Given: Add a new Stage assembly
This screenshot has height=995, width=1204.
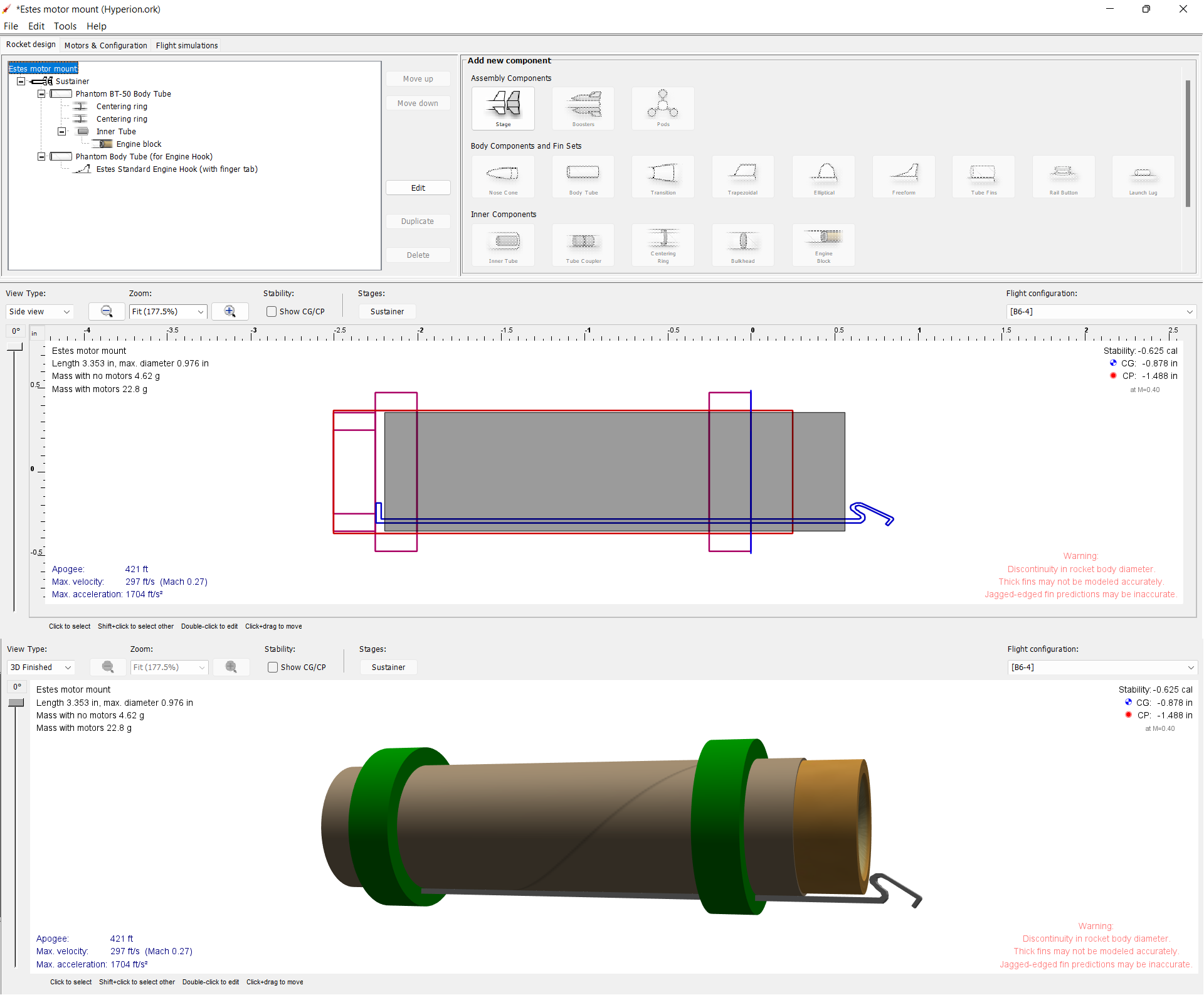Looking at the screenshot, I should pyautogui.click(x=503, y=108).
